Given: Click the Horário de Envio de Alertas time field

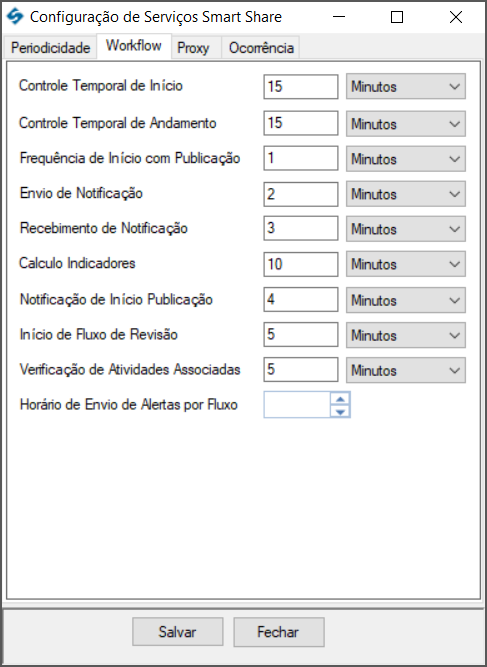Looking at the screenshot, I should point(297,405).
